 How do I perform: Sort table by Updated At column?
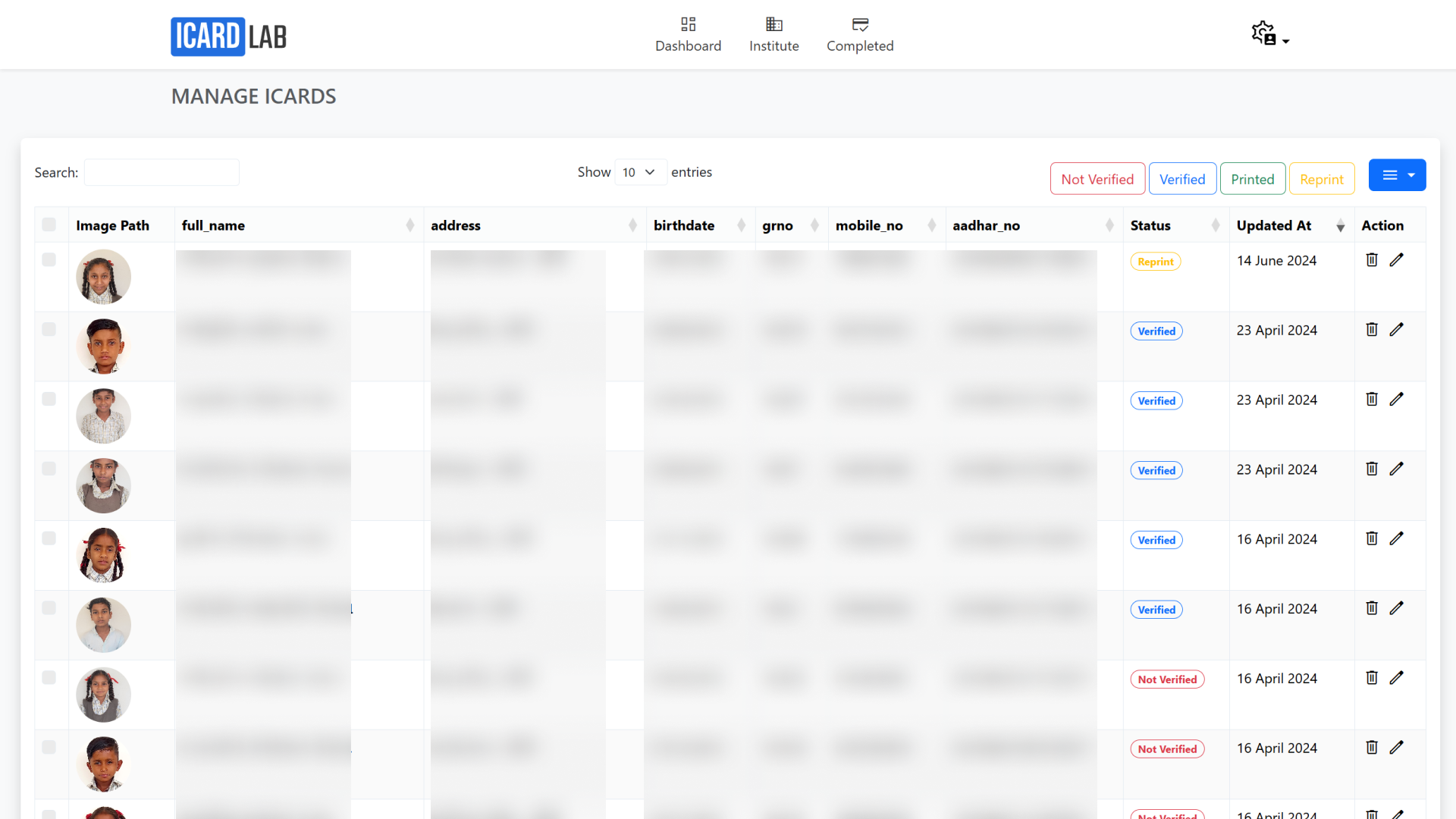1291,225
